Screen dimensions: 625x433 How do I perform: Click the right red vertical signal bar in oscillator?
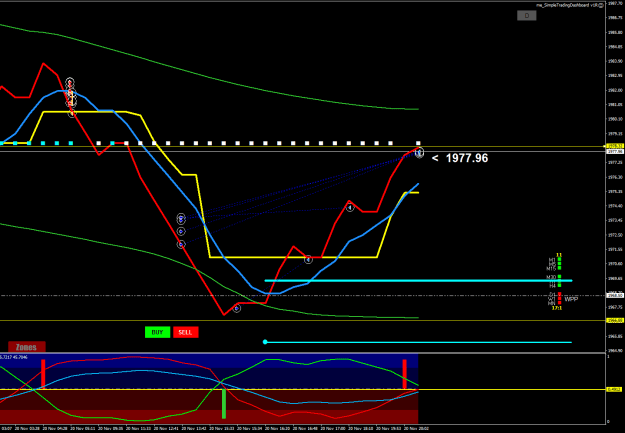pyautogui.click(x=405, y=374)
